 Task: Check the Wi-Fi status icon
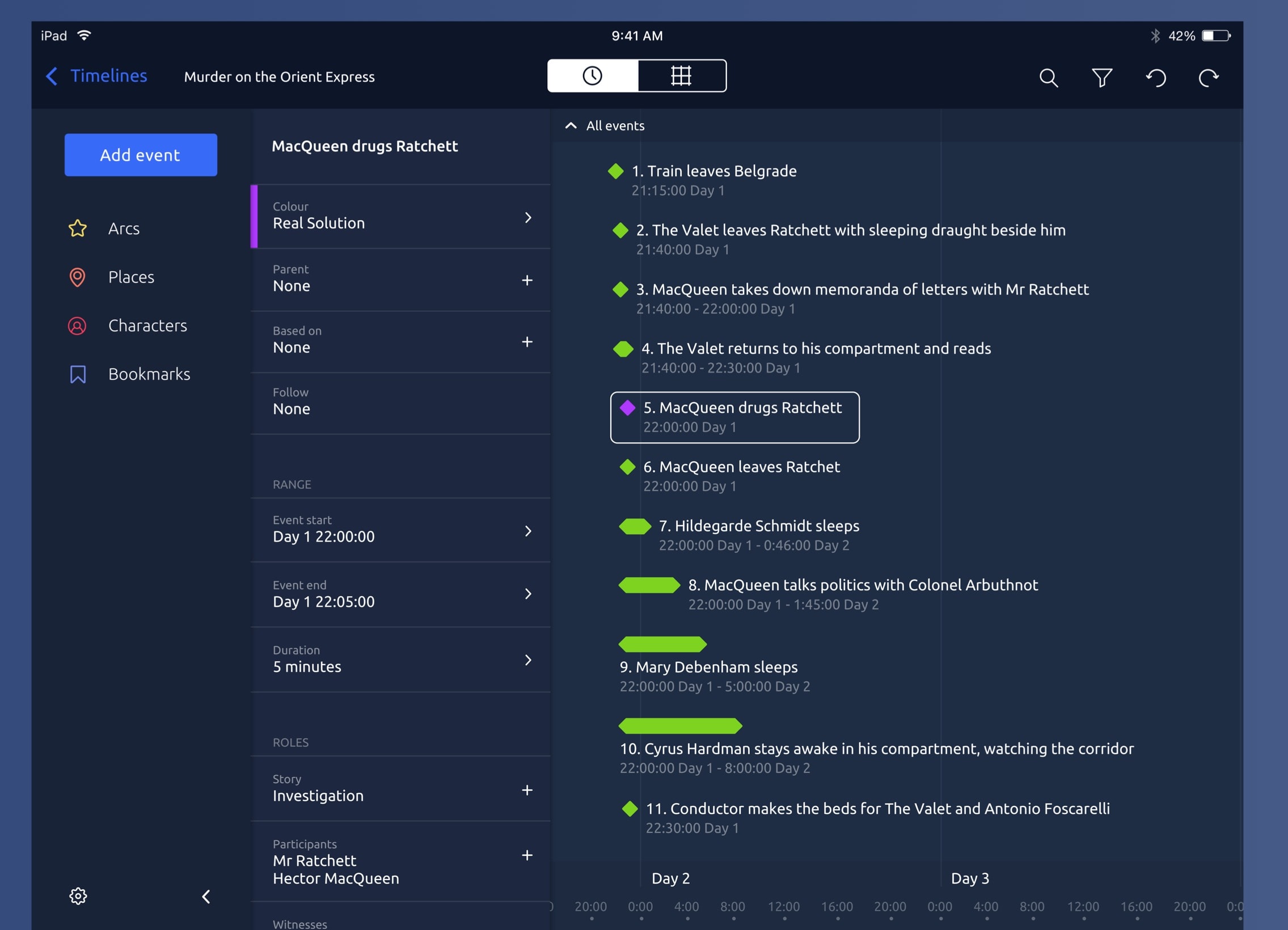tap(84, 35)
